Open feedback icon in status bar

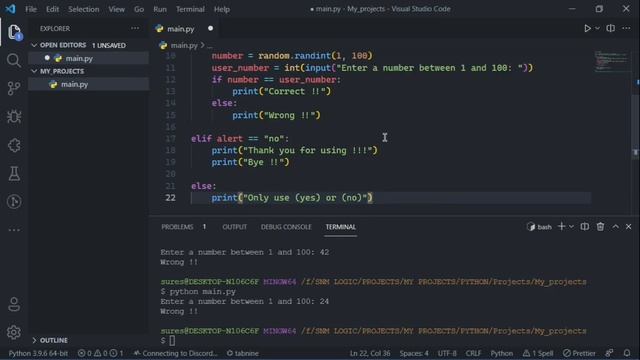pos(609,353)
